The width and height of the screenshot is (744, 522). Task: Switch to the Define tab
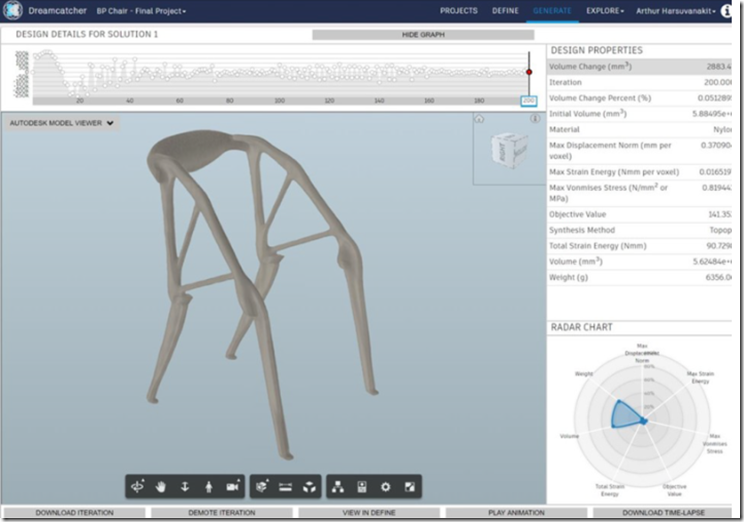[x=505, y=11]
